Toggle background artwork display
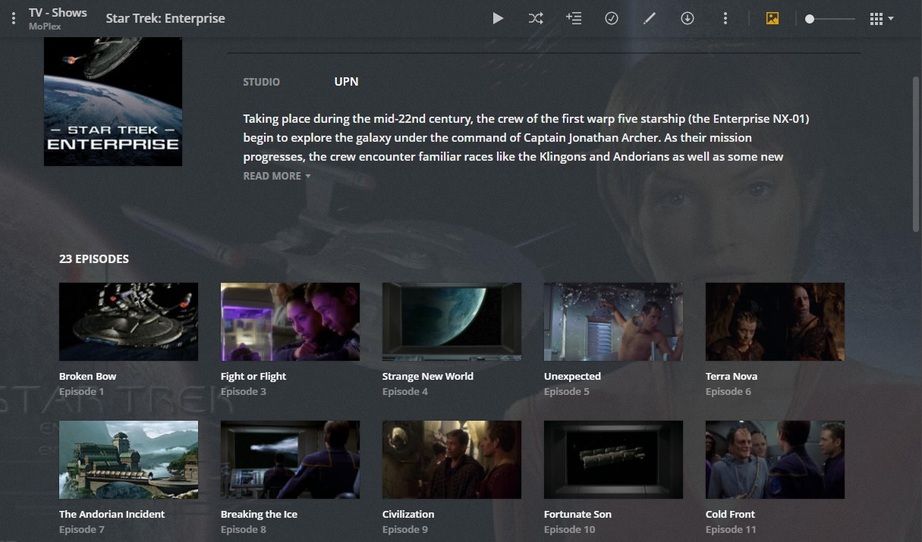Screen dimensions: 922x542 pyautogui.click(x=772, y=19)
